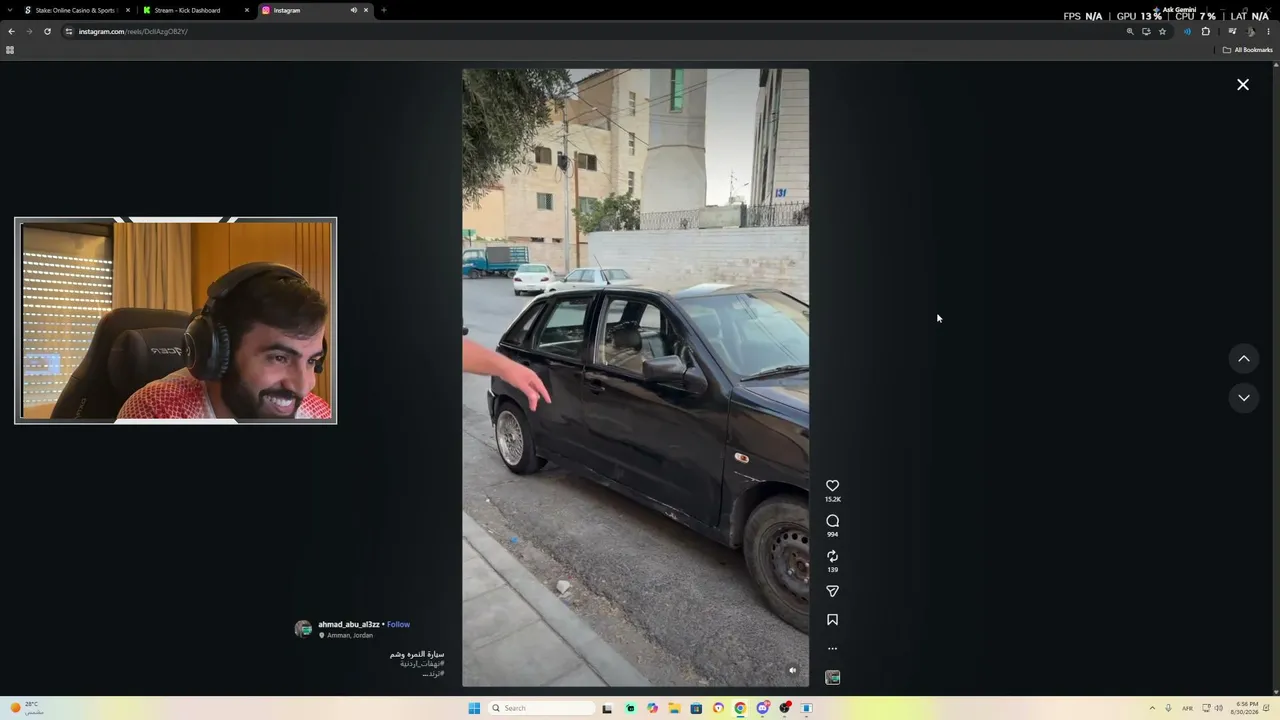Mute the reel audio with the speaker button
This screenshot has height=720, width=1280.
(792, 671)
